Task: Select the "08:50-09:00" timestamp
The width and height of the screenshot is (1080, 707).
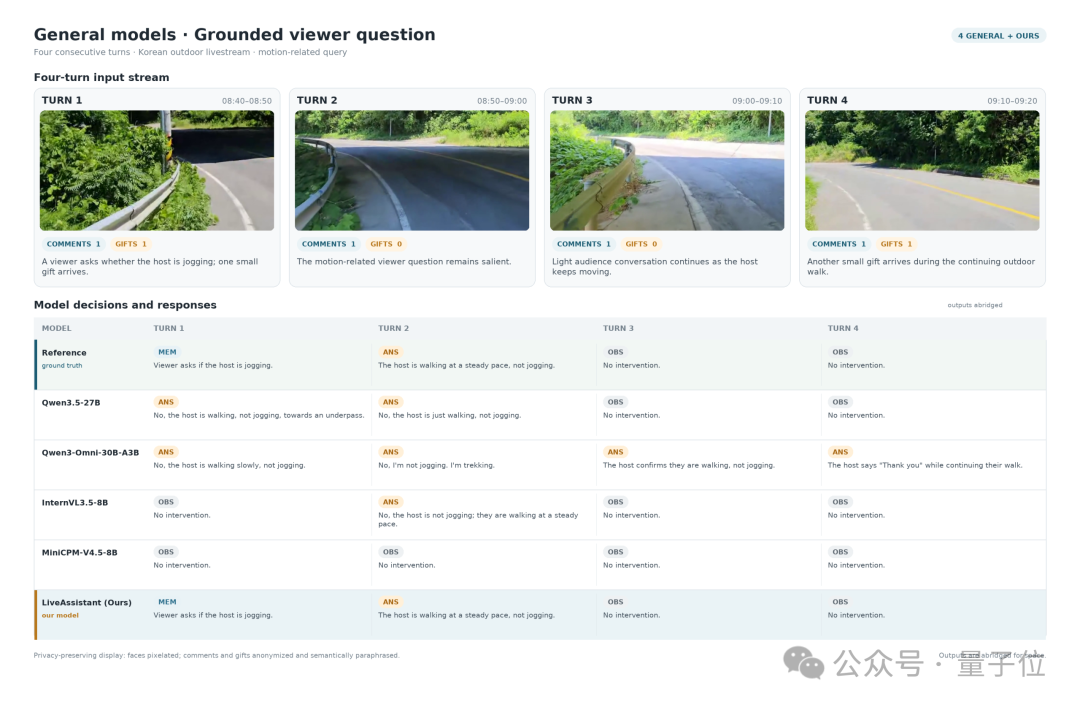Action: click(502, 101)
